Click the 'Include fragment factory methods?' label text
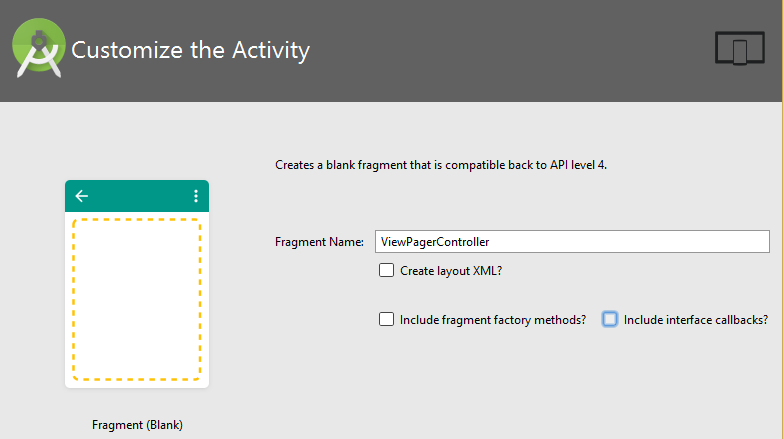Screen dimensions: 783x439 [493, 320]
